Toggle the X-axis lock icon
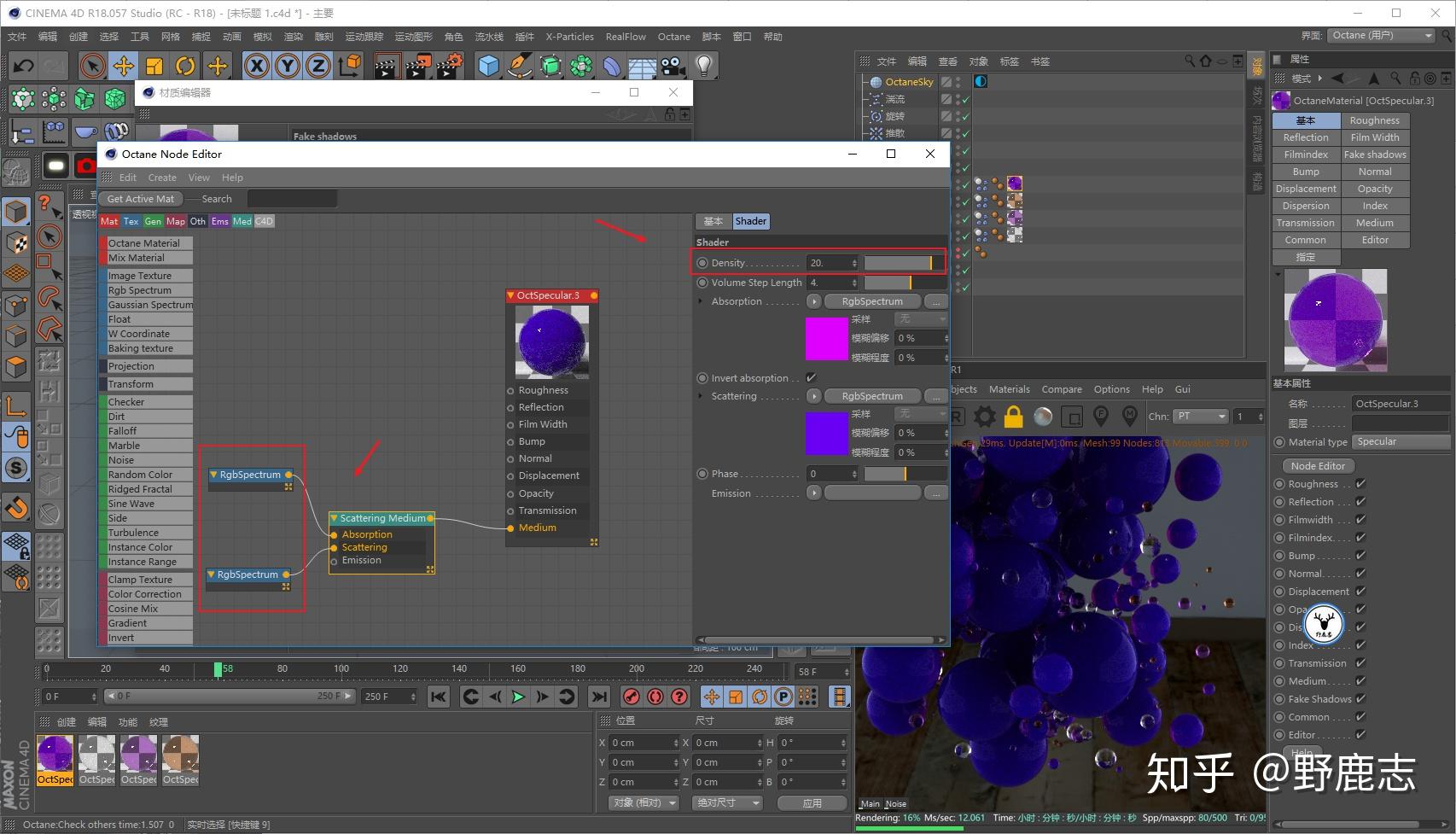The image size is (1456, 834). [255, 66]
